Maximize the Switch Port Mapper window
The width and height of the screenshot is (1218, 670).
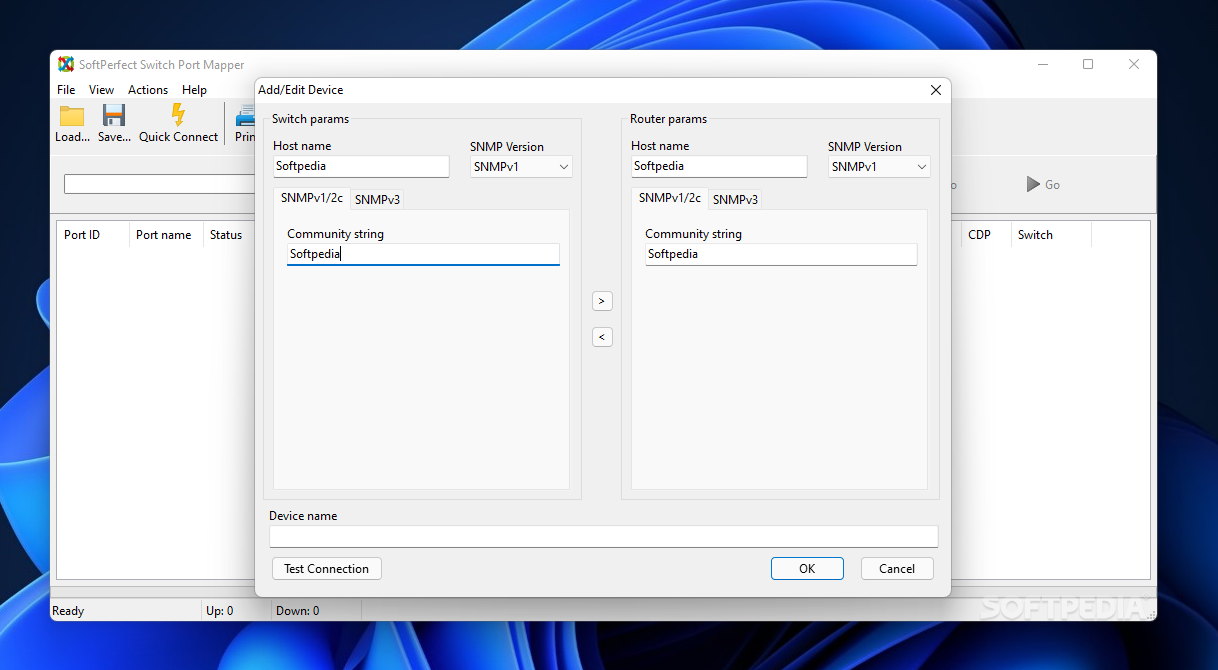1088,64
